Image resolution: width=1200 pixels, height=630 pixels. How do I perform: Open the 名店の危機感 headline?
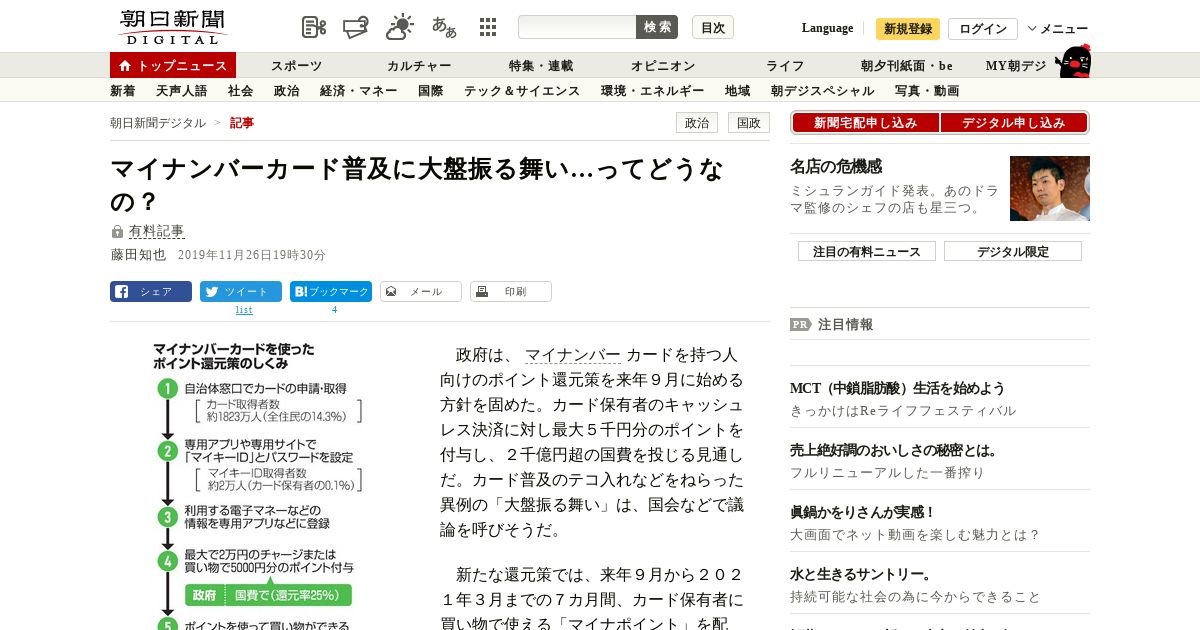pyautogui.click(x=836, y=167)
